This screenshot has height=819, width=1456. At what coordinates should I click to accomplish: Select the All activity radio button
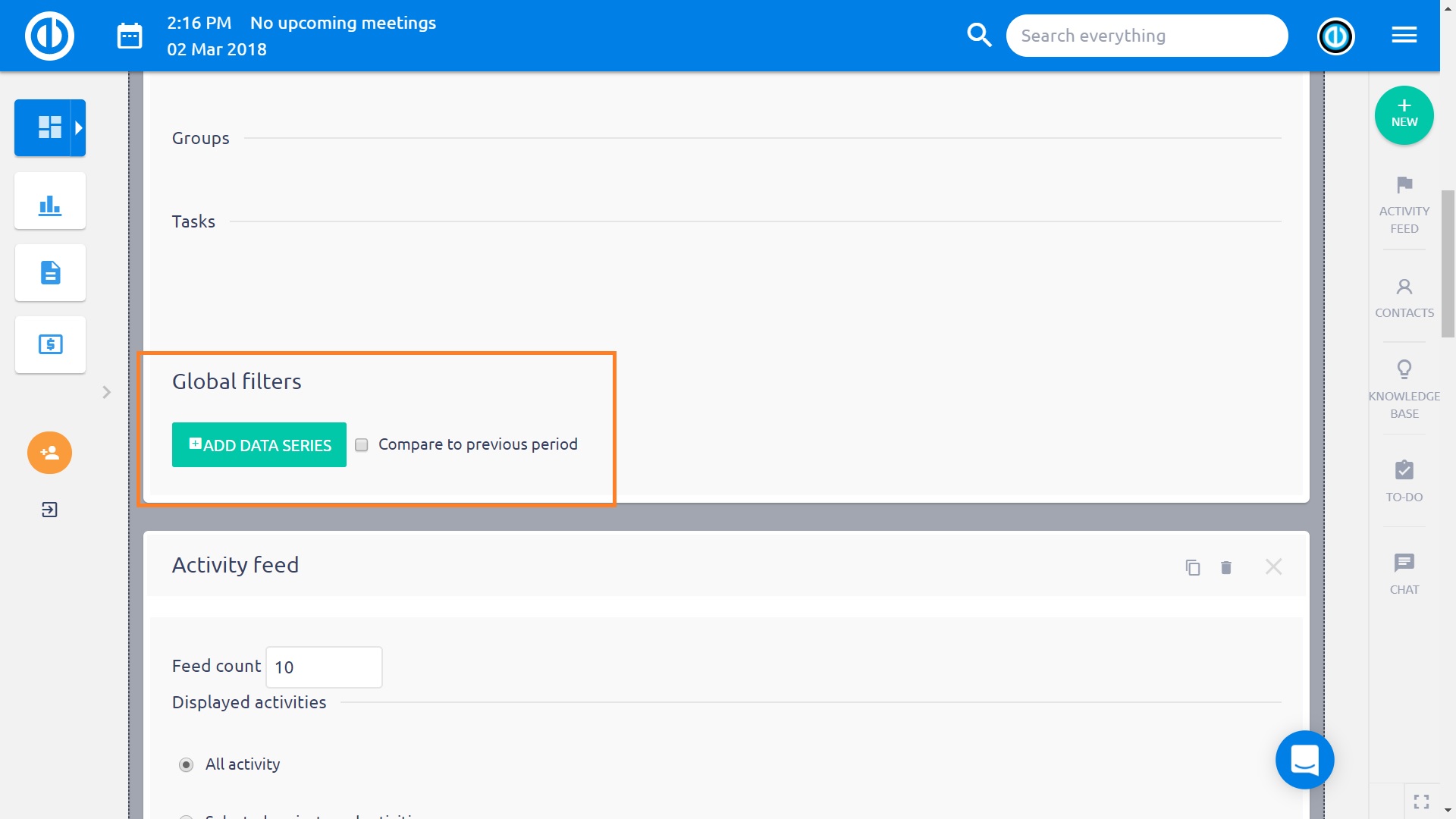[x=186, y=764]
